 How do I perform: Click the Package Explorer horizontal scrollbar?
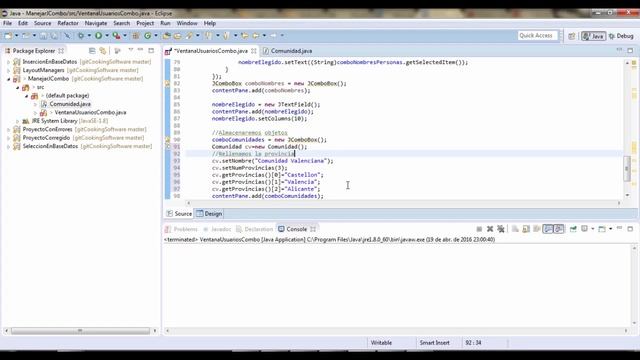coord(80,331)
